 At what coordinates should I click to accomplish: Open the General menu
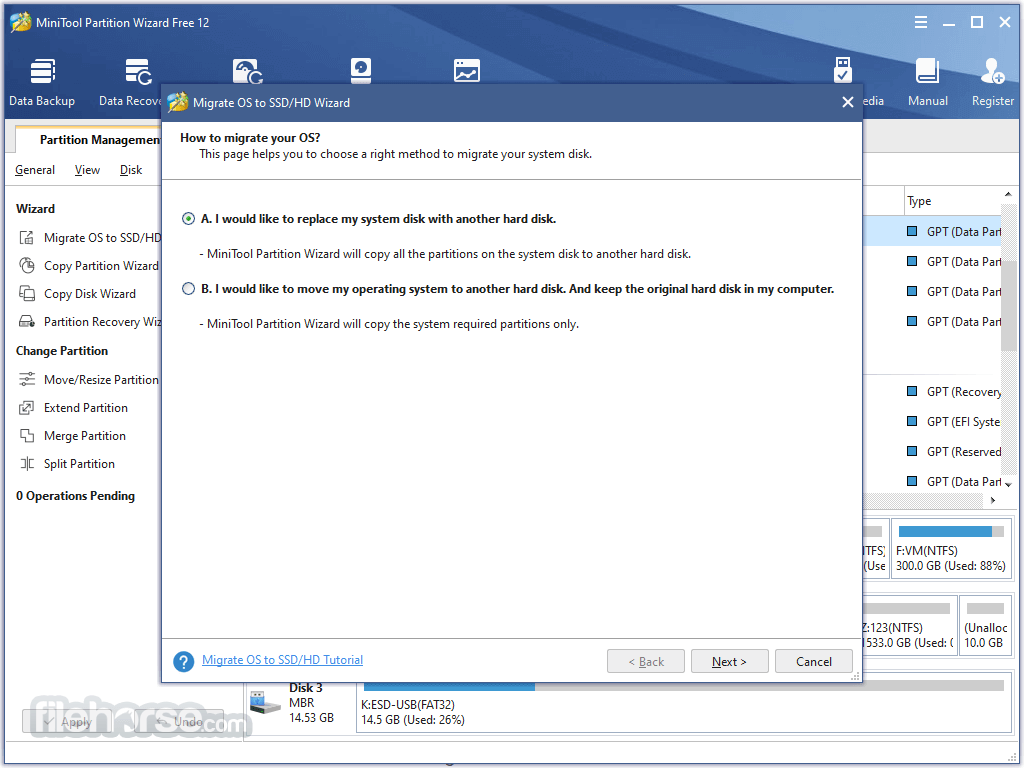(35, 170)
